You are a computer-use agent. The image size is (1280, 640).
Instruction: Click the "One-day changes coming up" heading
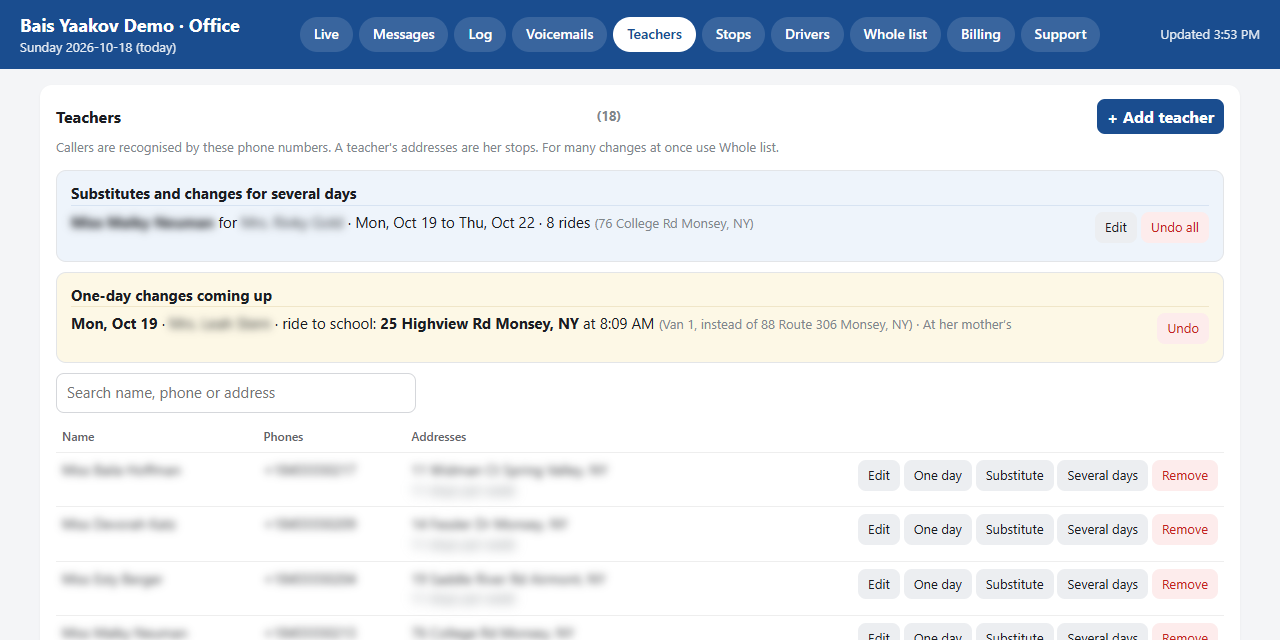point(172,296)
